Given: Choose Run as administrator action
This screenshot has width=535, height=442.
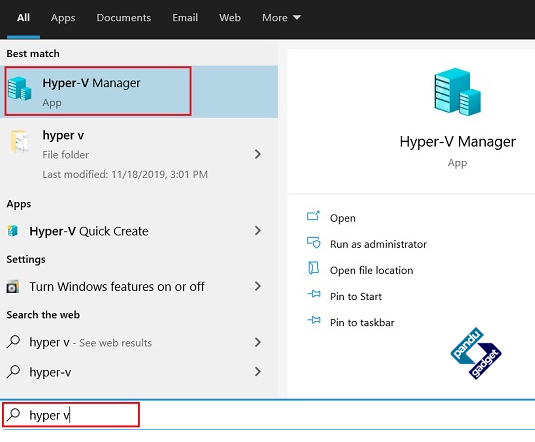Looking at the screenshot, I should pos(378,244).
